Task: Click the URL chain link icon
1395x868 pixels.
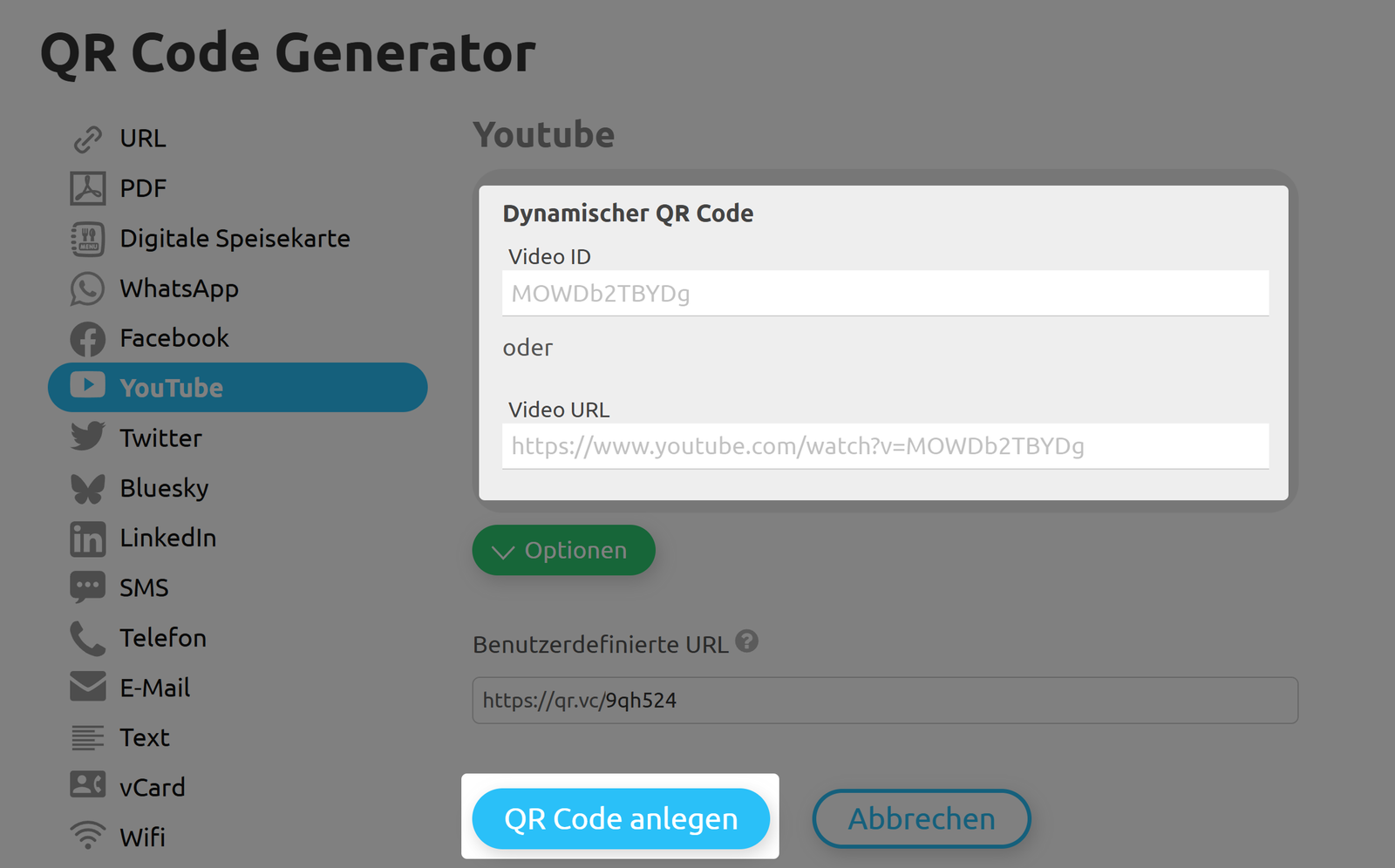Action: [x=87, y=139]
